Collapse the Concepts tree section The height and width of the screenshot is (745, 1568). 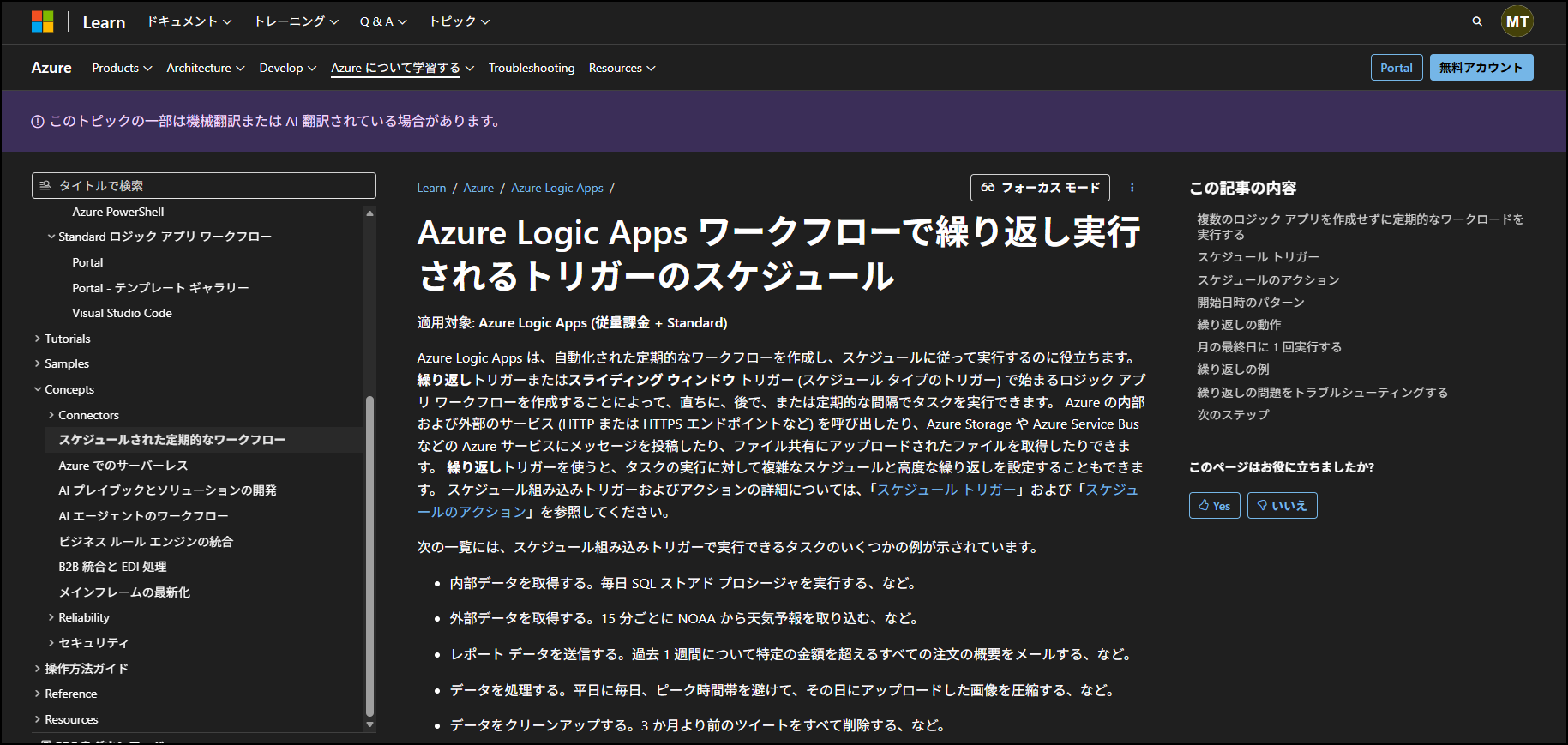(x=38, y=389)
